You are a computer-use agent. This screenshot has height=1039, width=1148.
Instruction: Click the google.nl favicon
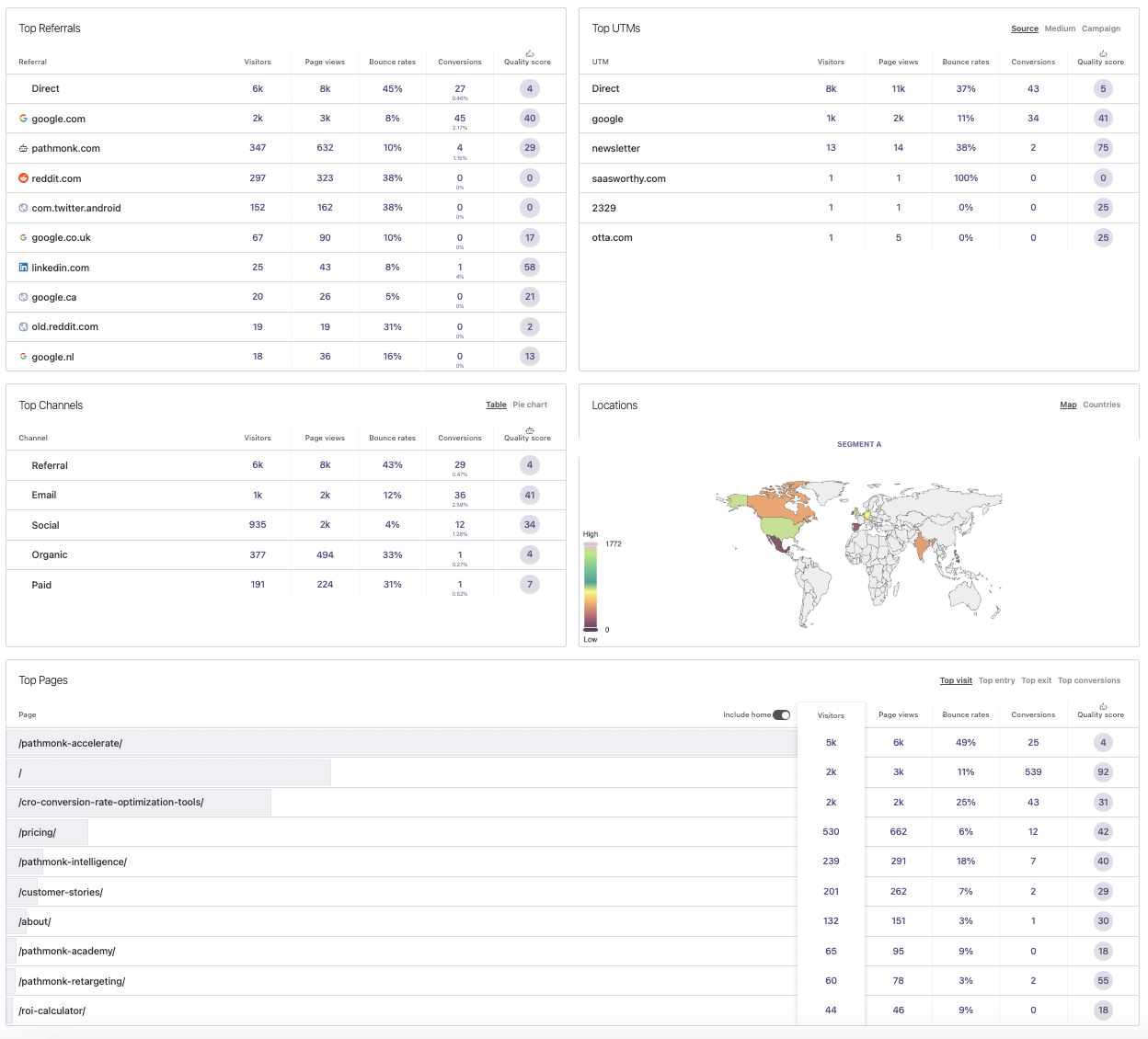(22, 356)
